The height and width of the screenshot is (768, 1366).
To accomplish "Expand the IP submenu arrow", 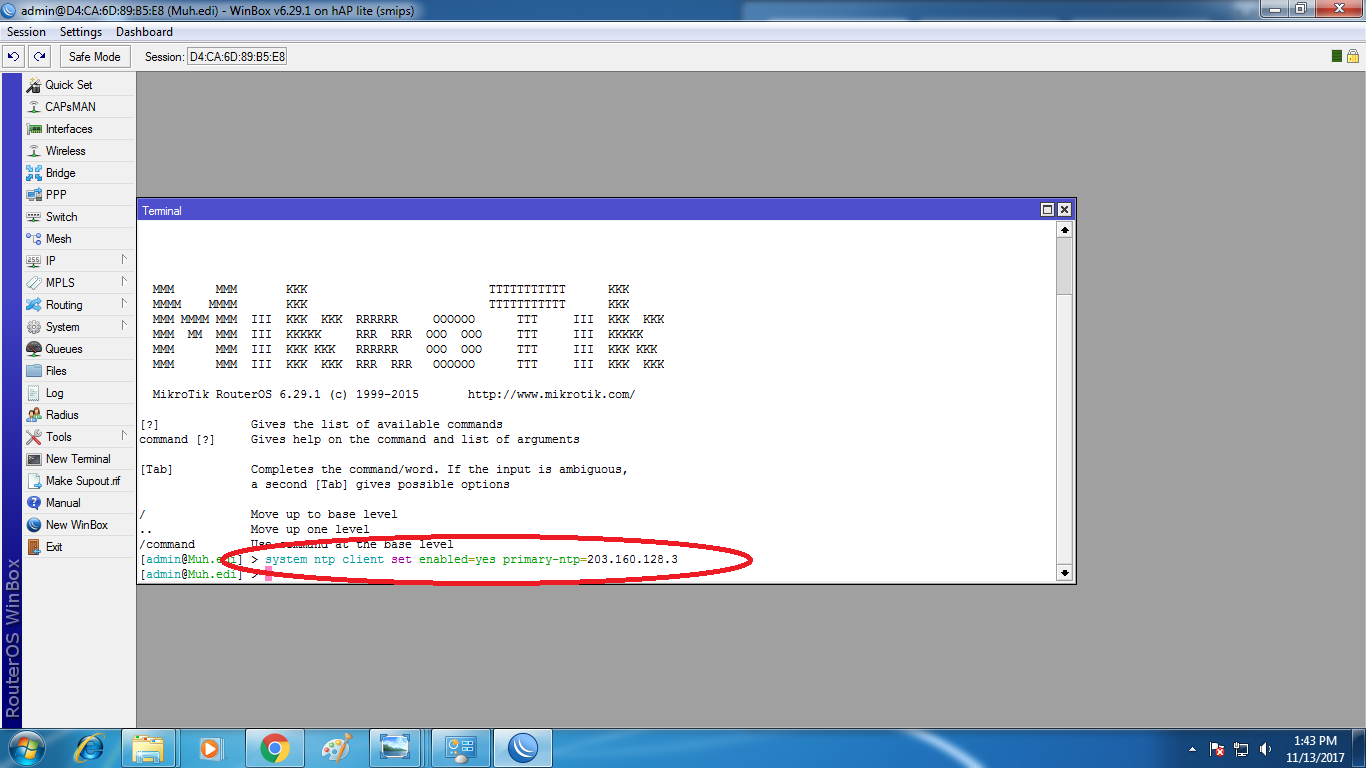I will pos(124,260).
